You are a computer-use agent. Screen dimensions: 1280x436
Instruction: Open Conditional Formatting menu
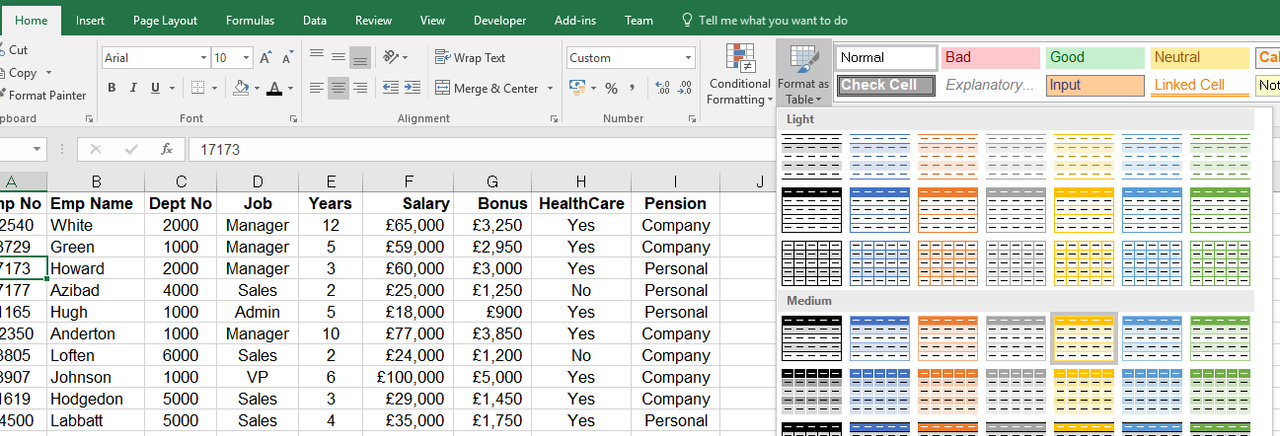(739, 74)
